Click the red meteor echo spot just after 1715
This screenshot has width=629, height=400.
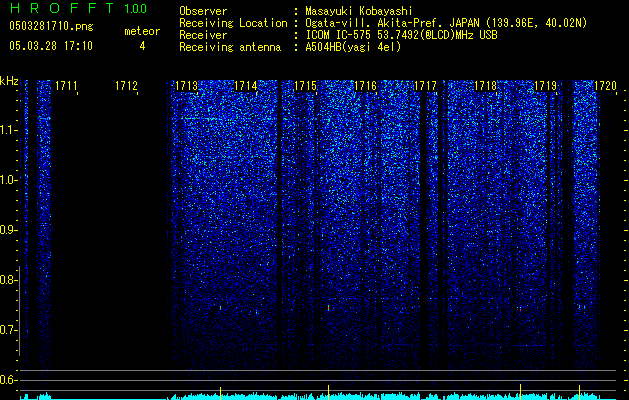pos(329,308)
